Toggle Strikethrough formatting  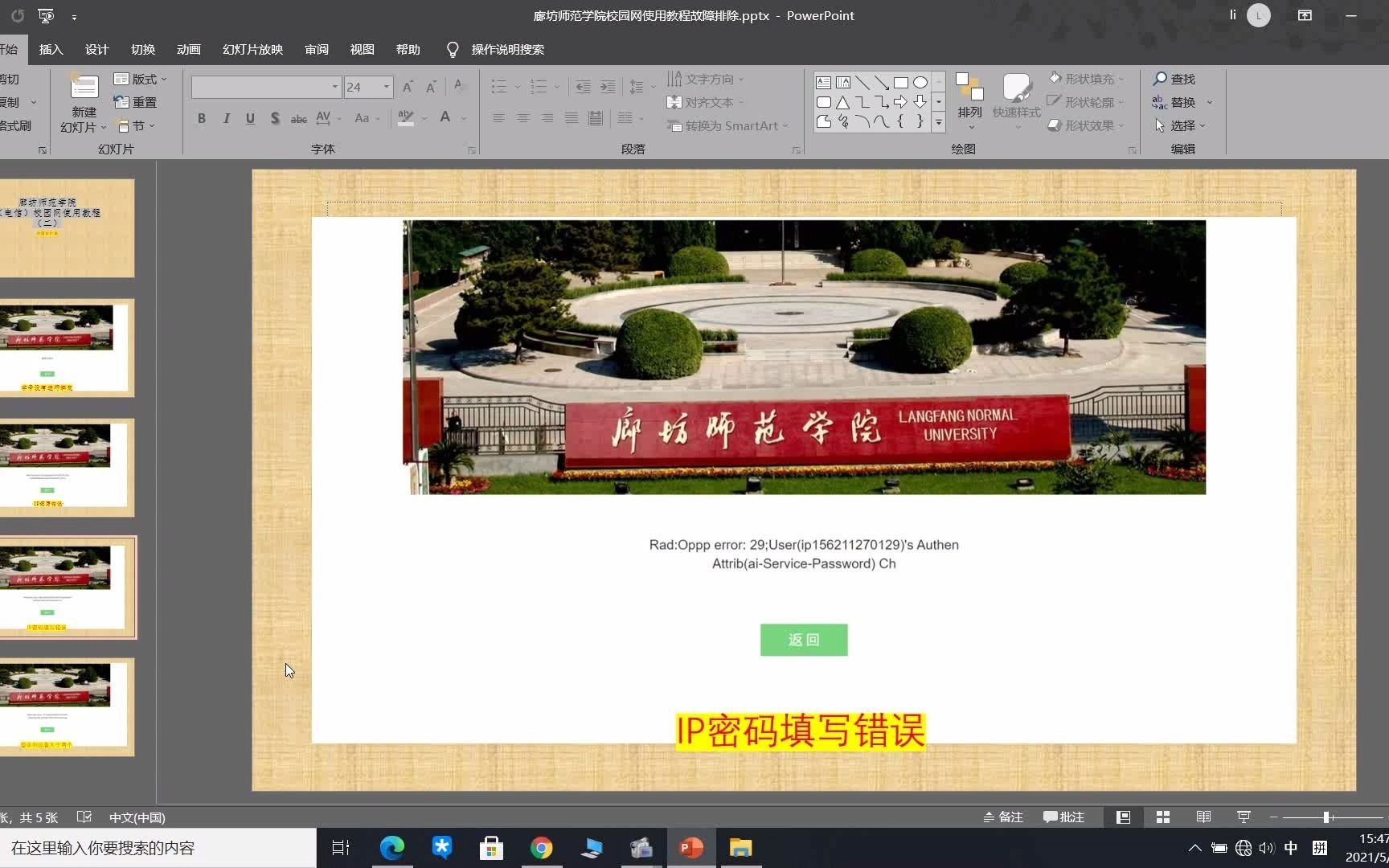(x=298, y=118)
